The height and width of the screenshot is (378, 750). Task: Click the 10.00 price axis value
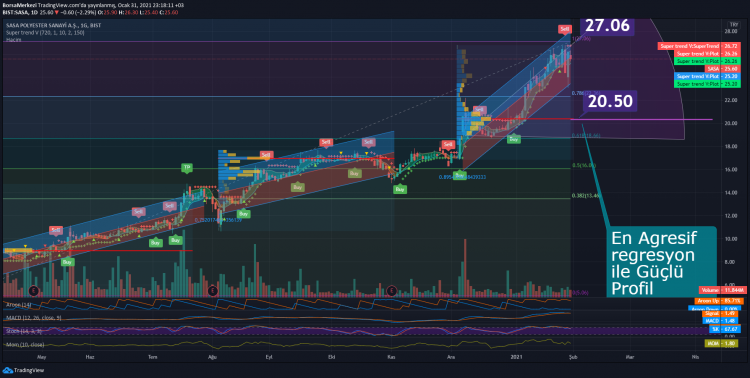click(730, 239)
